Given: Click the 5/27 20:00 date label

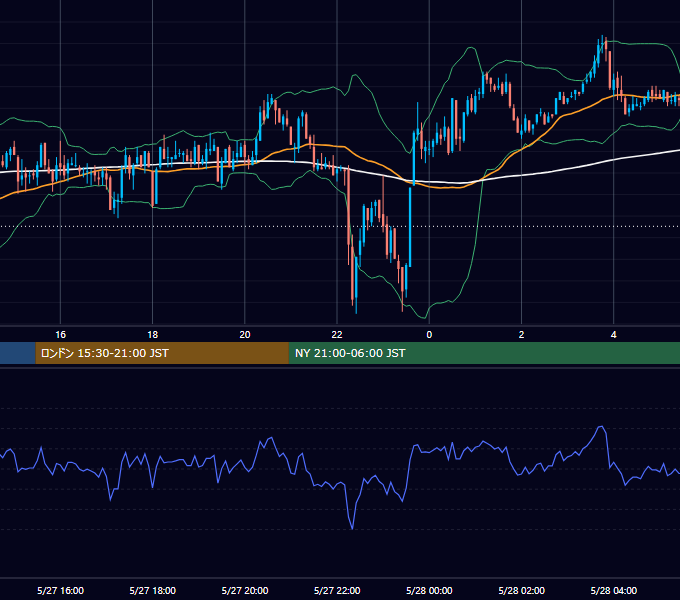Looking at the screenshot, I should pos(245,590).
